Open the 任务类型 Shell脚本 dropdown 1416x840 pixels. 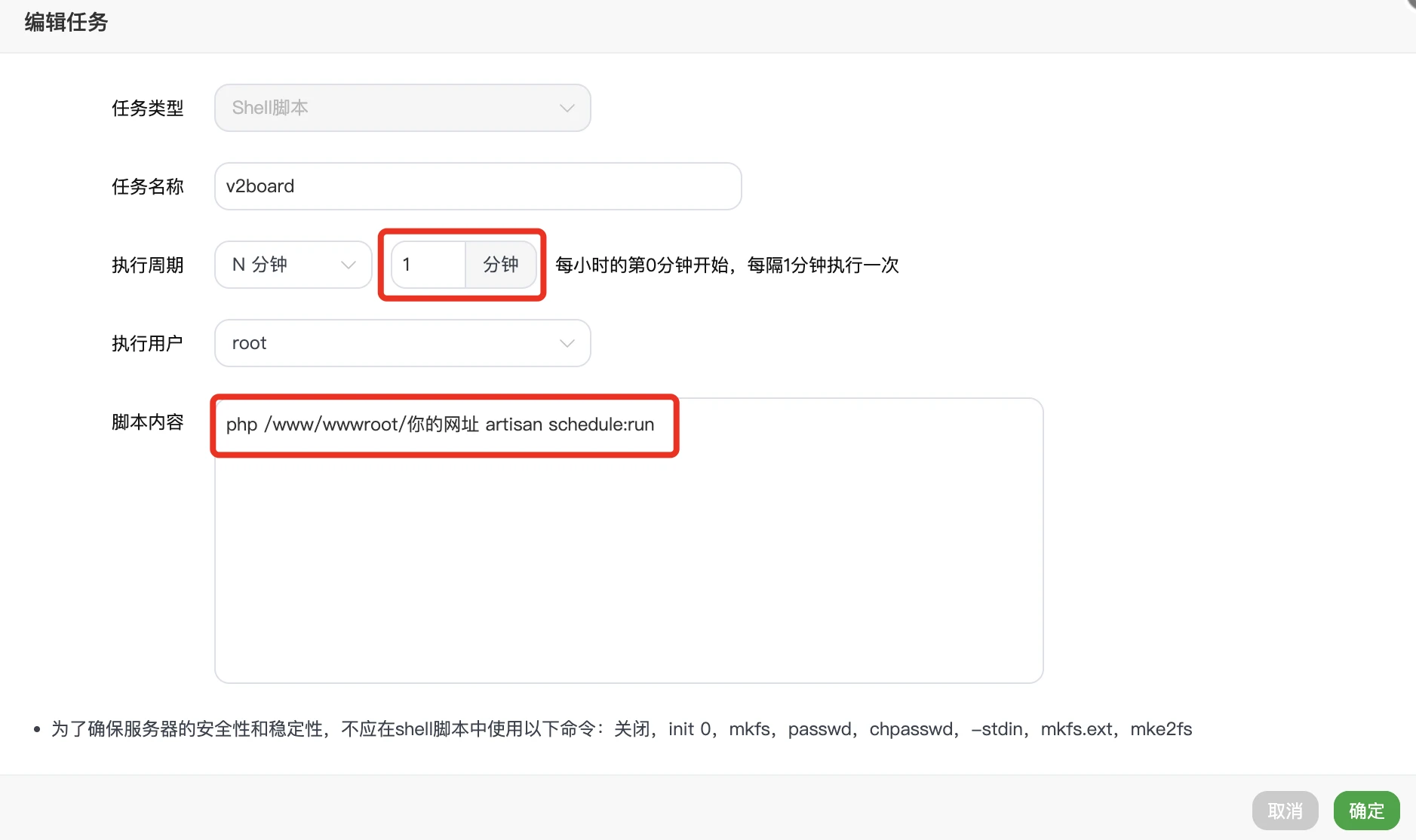pyautogui.click(x=402, y=108)
